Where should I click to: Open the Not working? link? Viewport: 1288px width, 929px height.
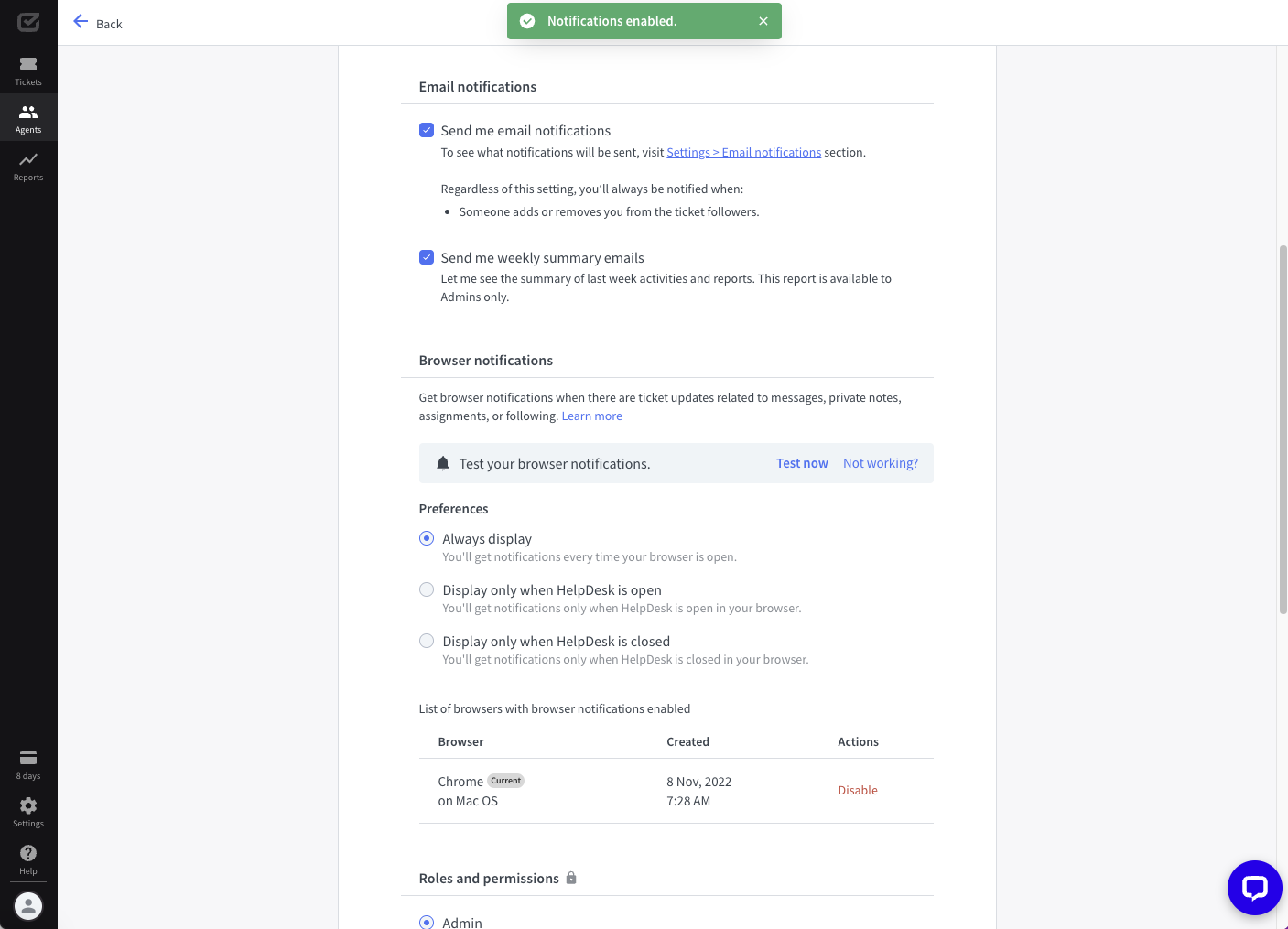pos(880,463)
